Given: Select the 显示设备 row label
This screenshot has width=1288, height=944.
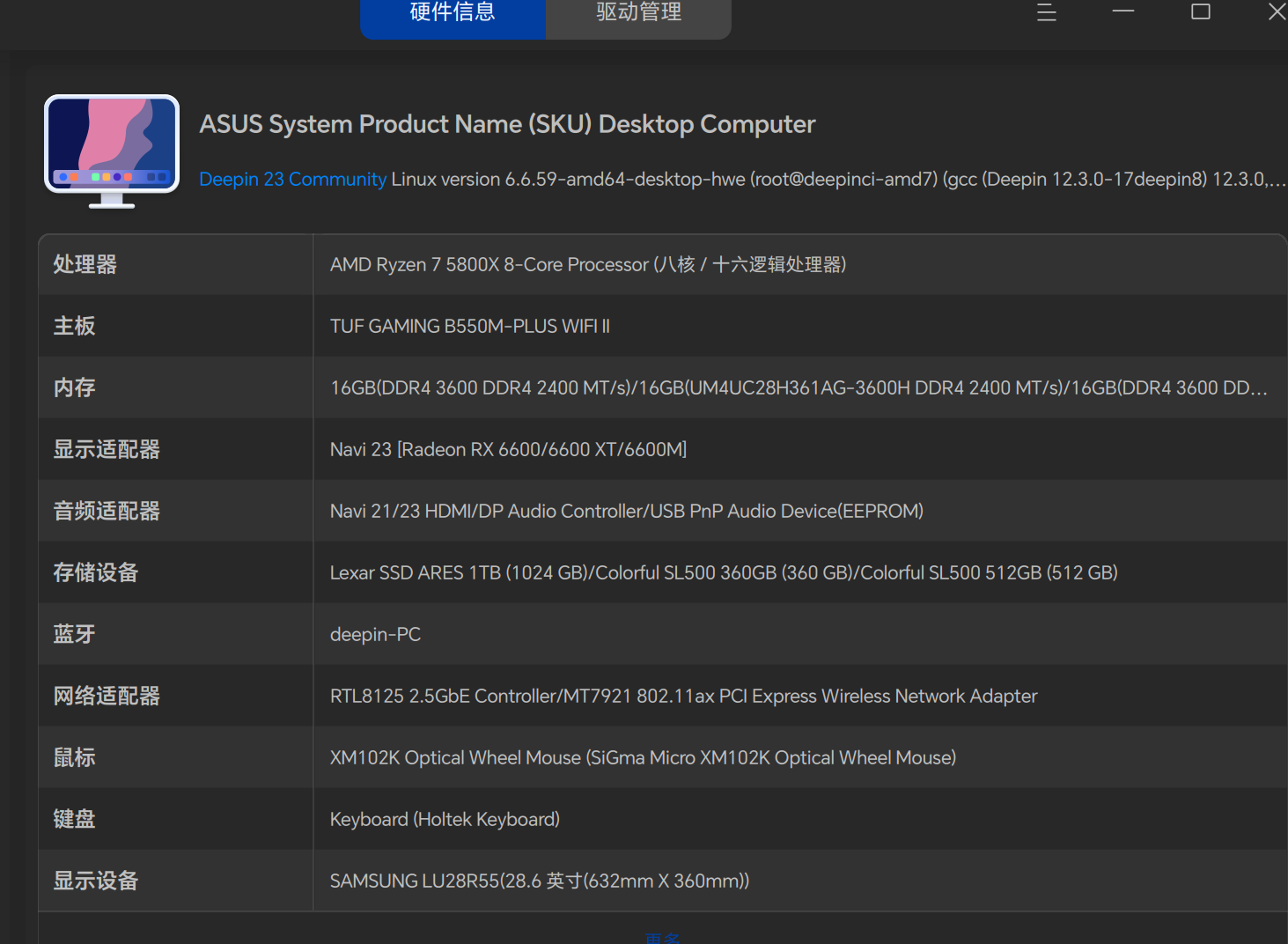Looking at the screenshot, I should coord(96,881).
